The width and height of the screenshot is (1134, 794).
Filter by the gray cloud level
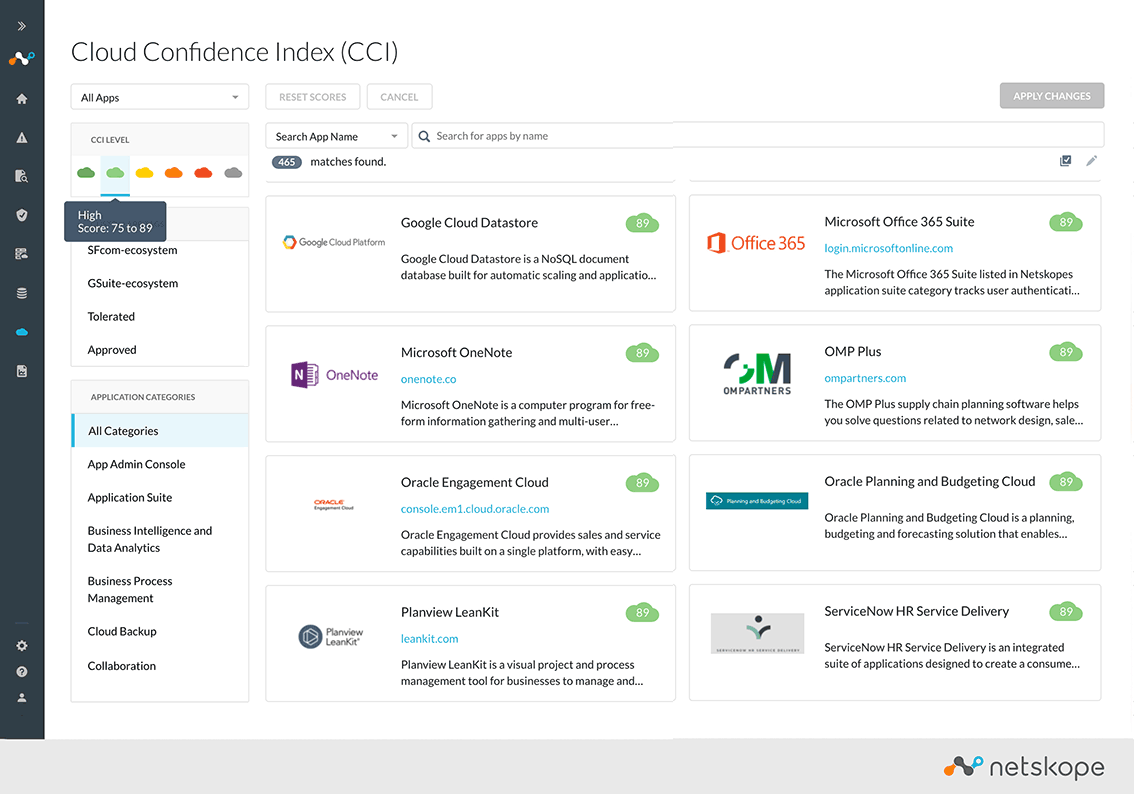tap(233, 172)
